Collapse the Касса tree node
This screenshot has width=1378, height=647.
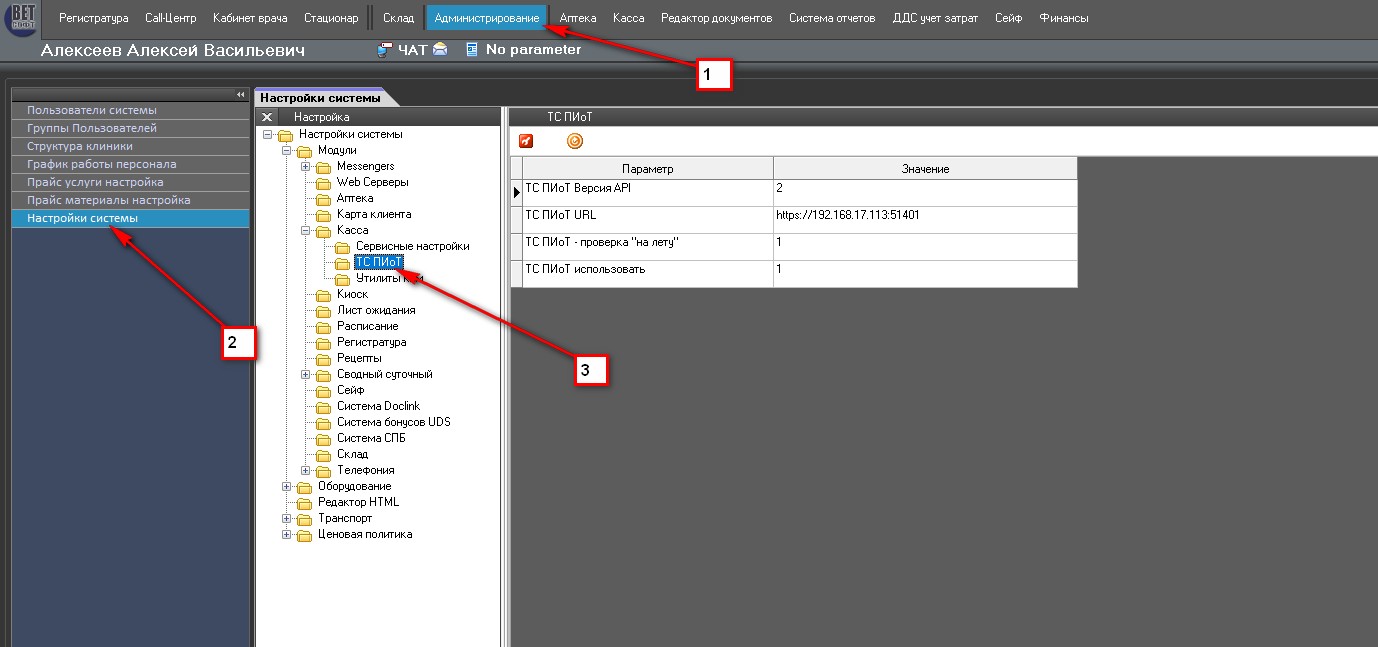pos(306,230)
